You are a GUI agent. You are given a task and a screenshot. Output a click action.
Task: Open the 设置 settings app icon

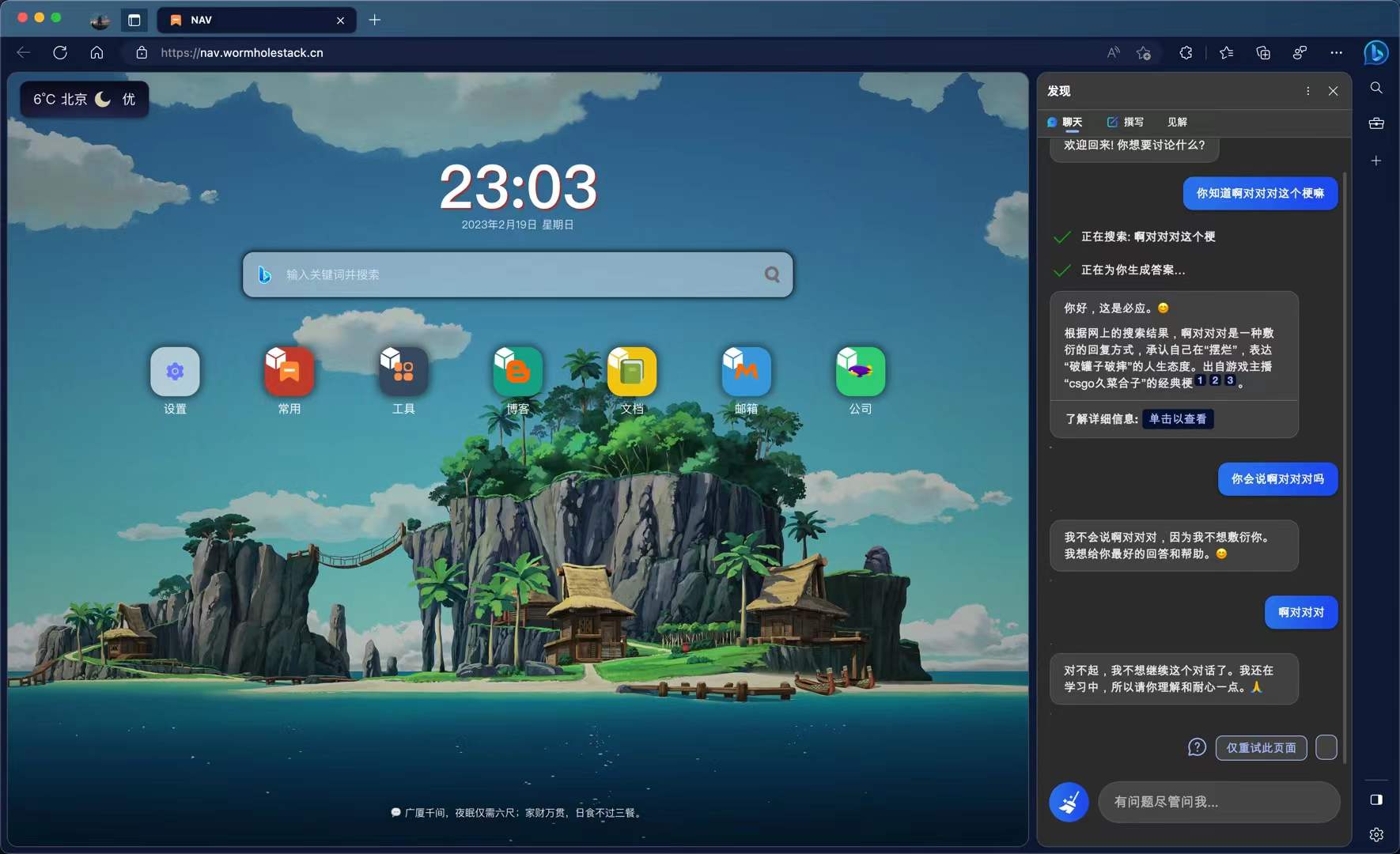[x=175, y=372]
